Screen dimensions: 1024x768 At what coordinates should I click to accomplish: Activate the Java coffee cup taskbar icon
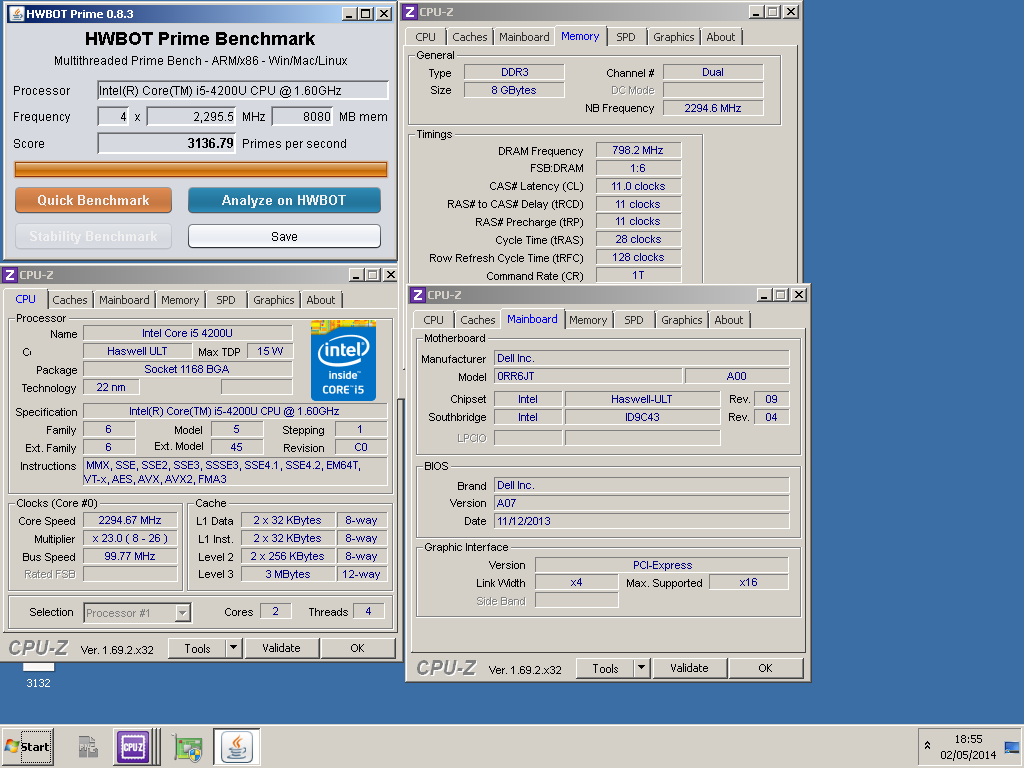click(x=236, y=746)
